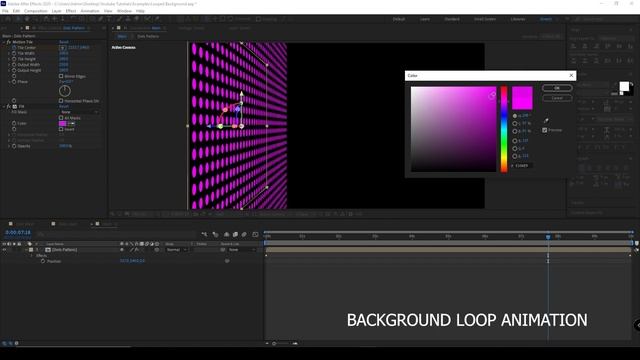Image resolution: width=640 pixels, height=360 pixels.
Task: Open the Dots Pattern Parent None dropdown
Action: (242, 249)
